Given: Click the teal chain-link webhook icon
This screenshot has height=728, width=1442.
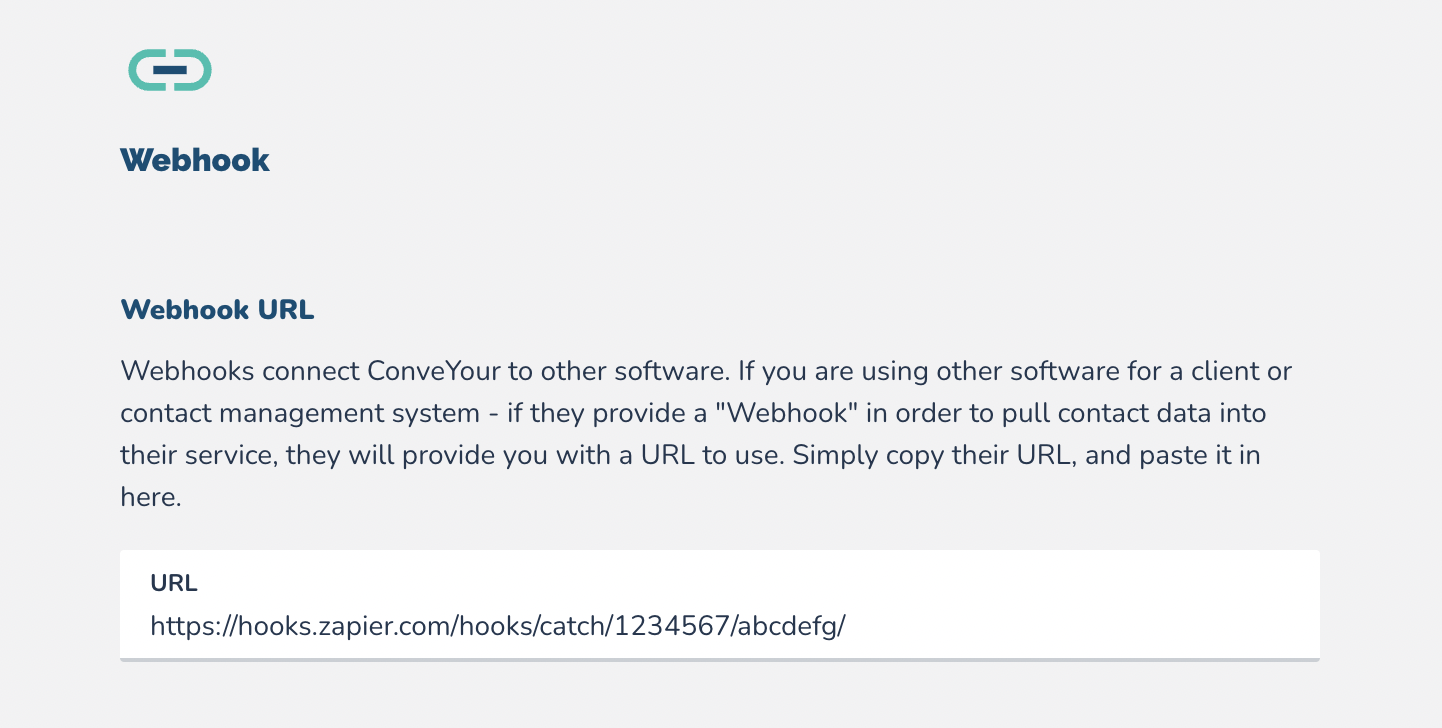Looking at the screenshot, I should click(170, 70).
